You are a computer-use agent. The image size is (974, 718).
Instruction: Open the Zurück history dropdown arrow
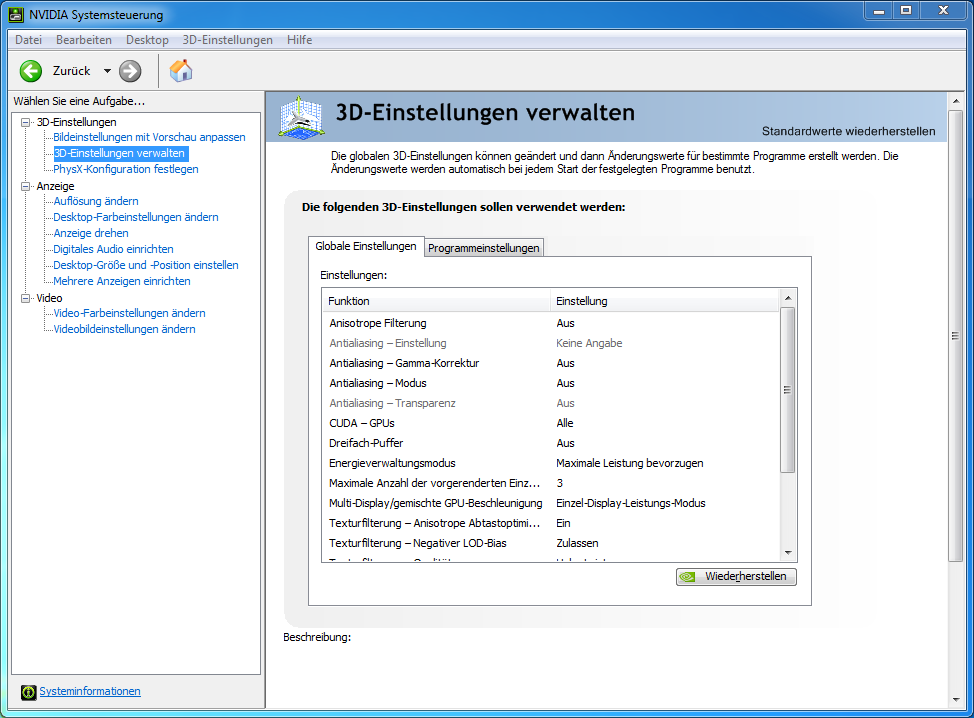coord(107,71)
